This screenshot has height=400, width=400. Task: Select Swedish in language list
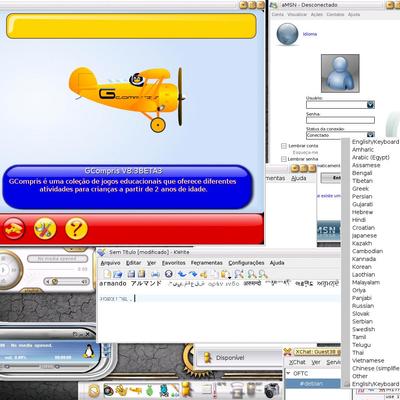click(x=364, y=329)
